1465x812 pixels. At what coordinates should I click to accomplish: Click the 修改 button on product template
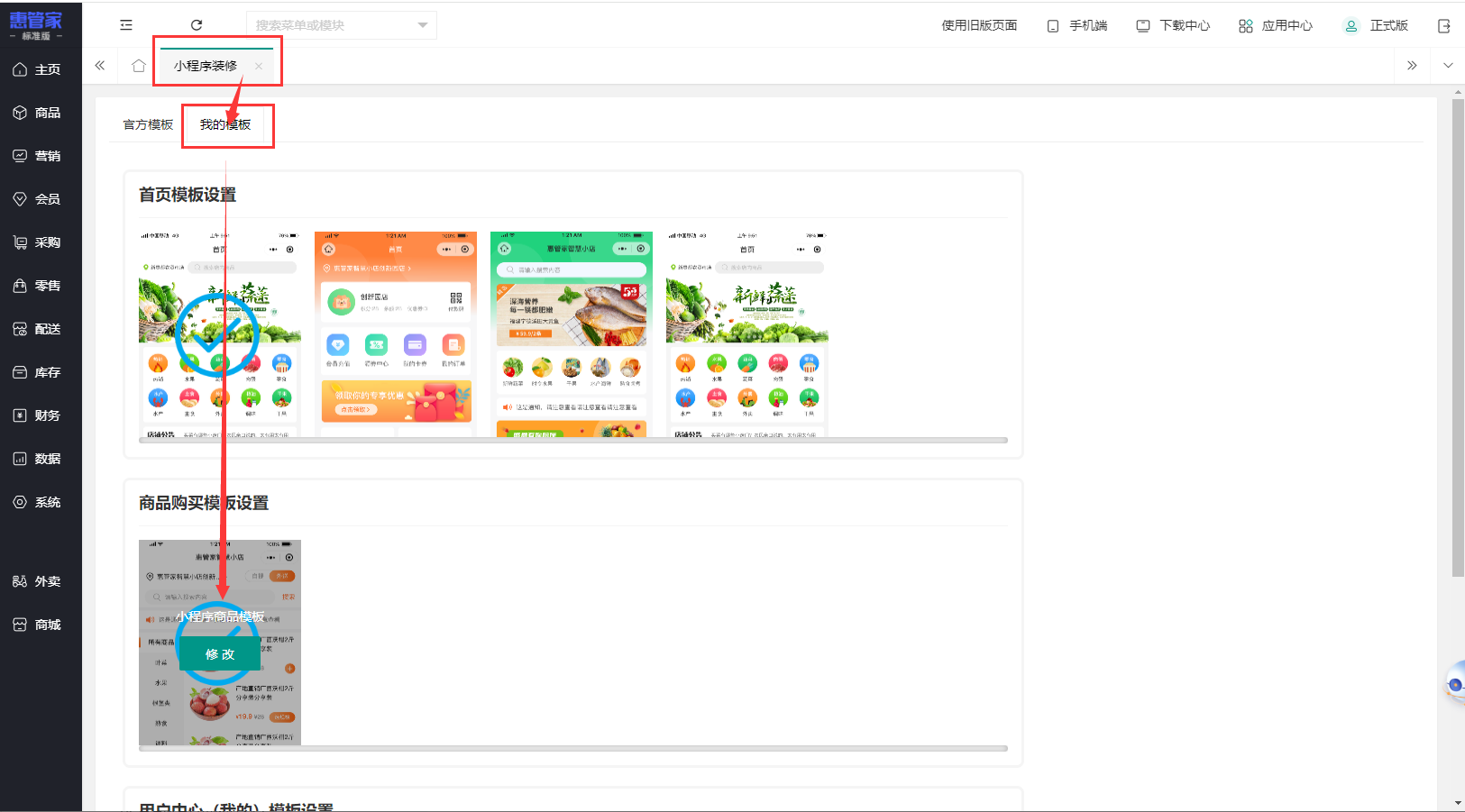[220, 654]
